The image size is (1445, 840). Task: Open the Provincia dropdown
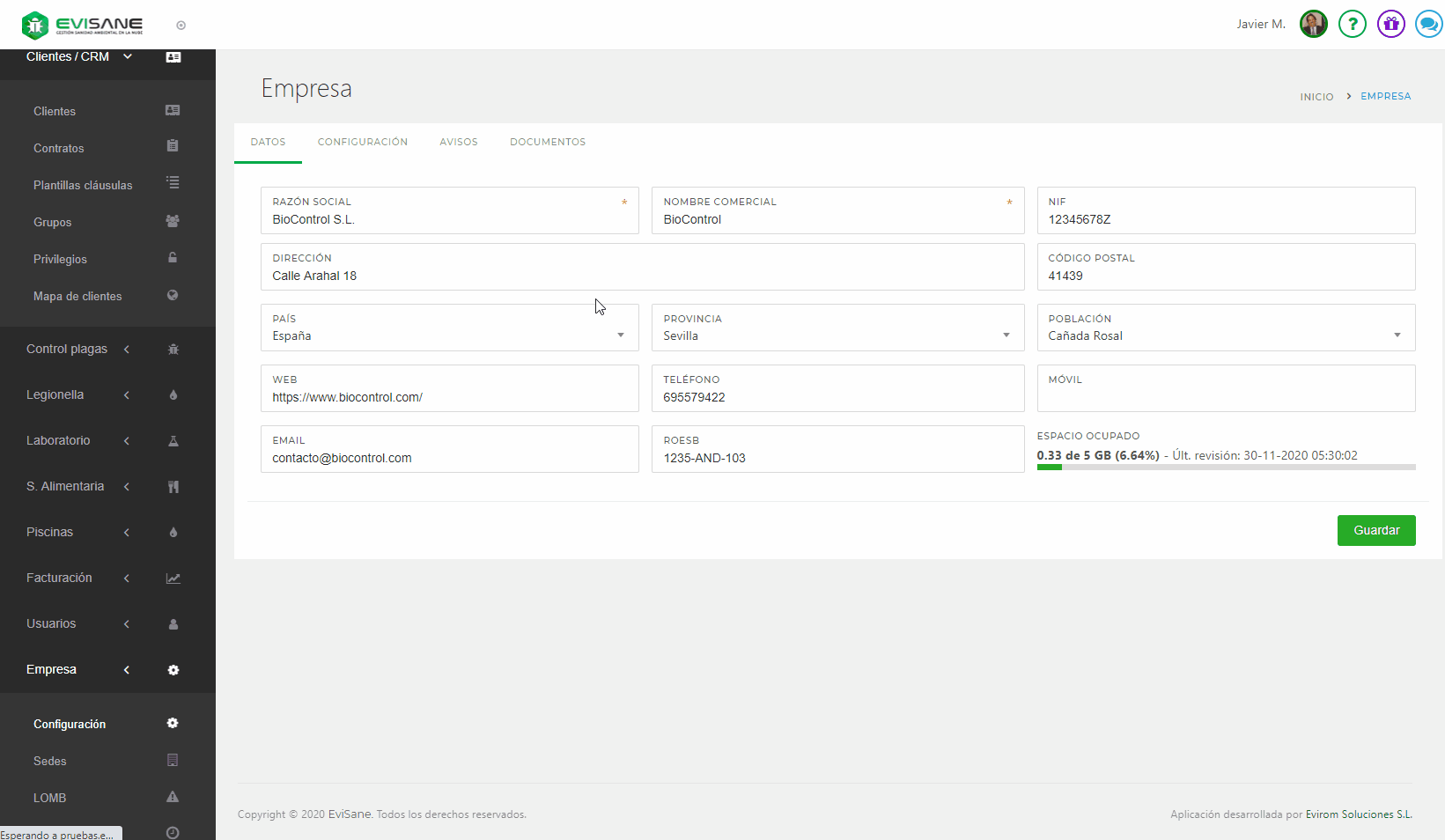[837, 335]
